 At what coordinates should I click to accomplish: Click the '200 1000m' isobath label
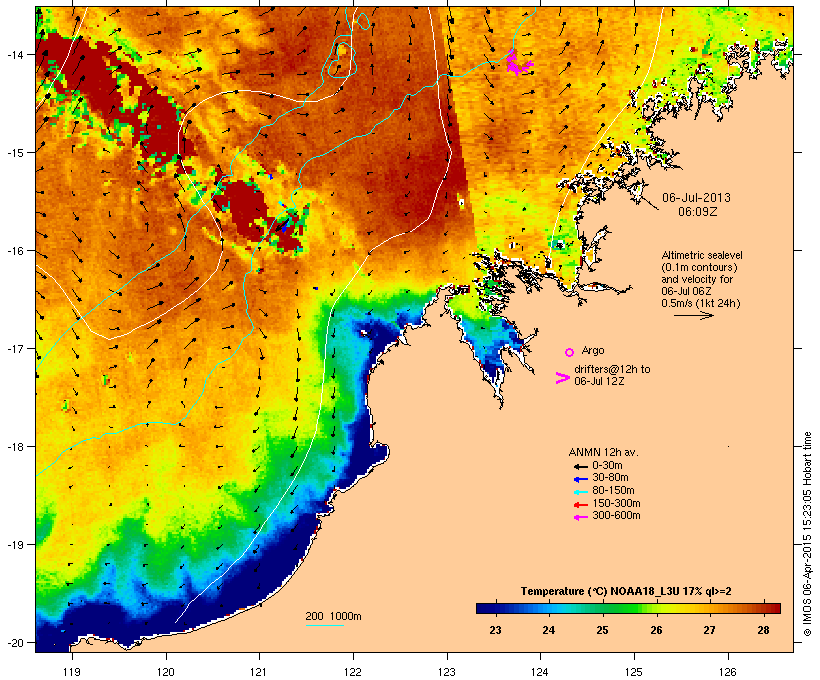pos(333,616)
